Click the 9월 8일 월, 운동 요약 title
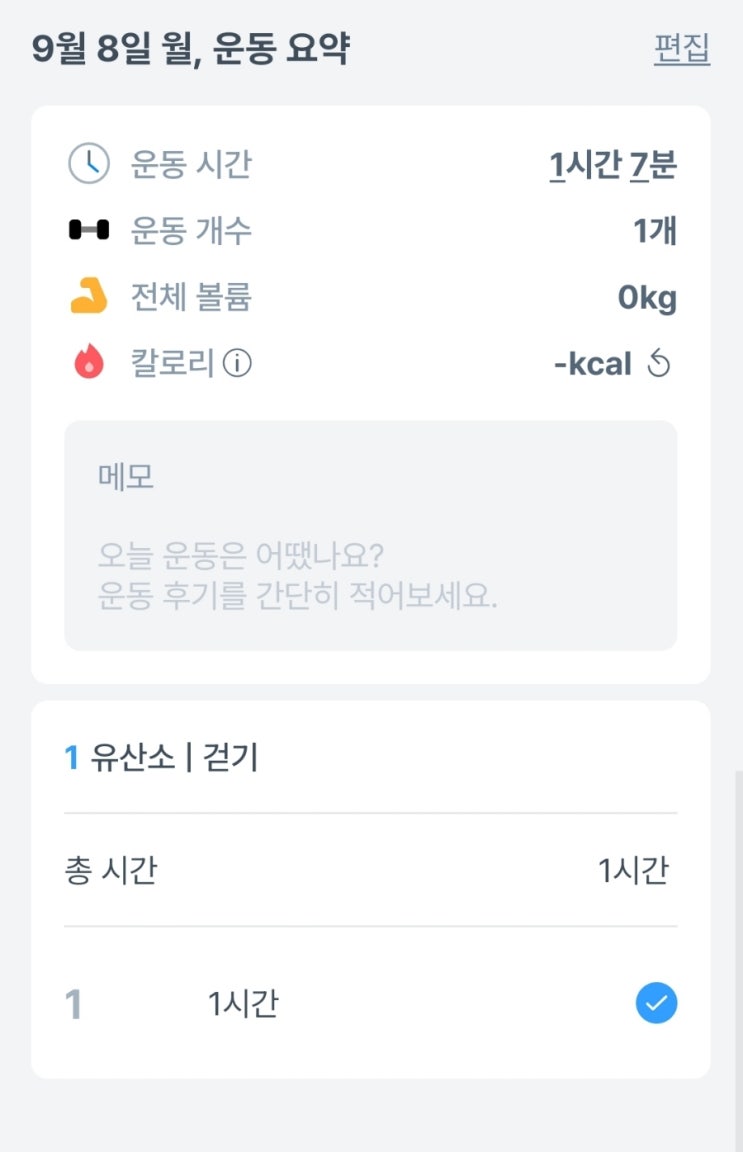743x1152 pixels. [x=191, y=49]
